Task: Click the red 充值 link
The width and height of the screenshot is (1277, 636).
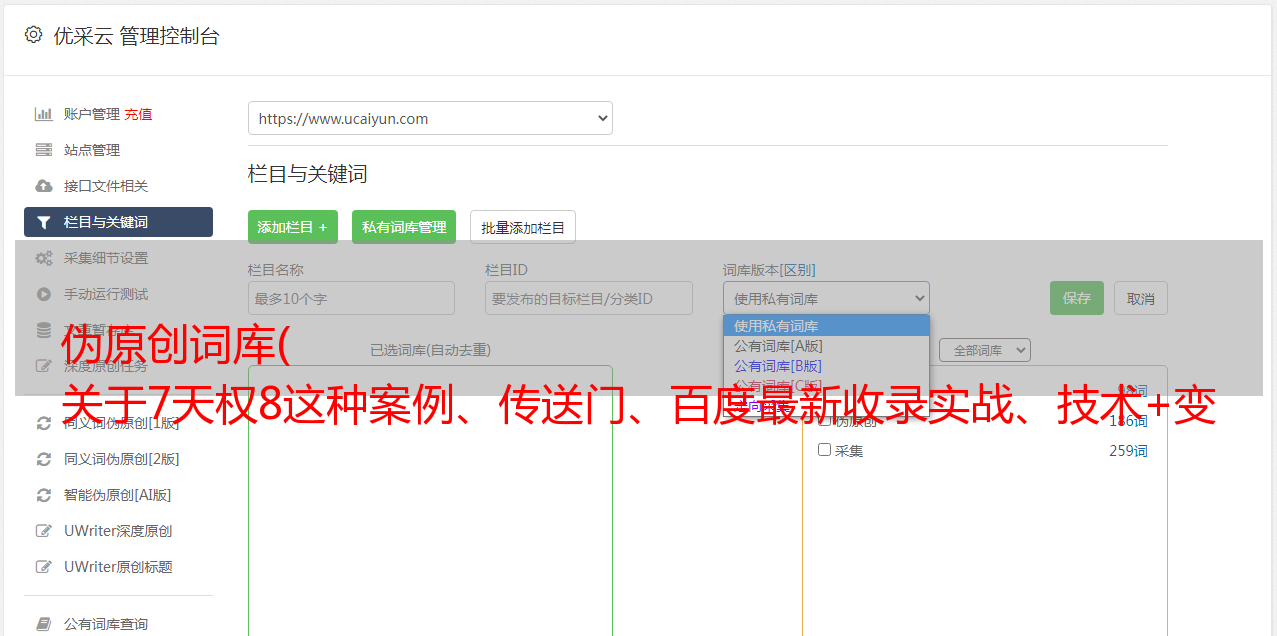Action: coord(138,114)
